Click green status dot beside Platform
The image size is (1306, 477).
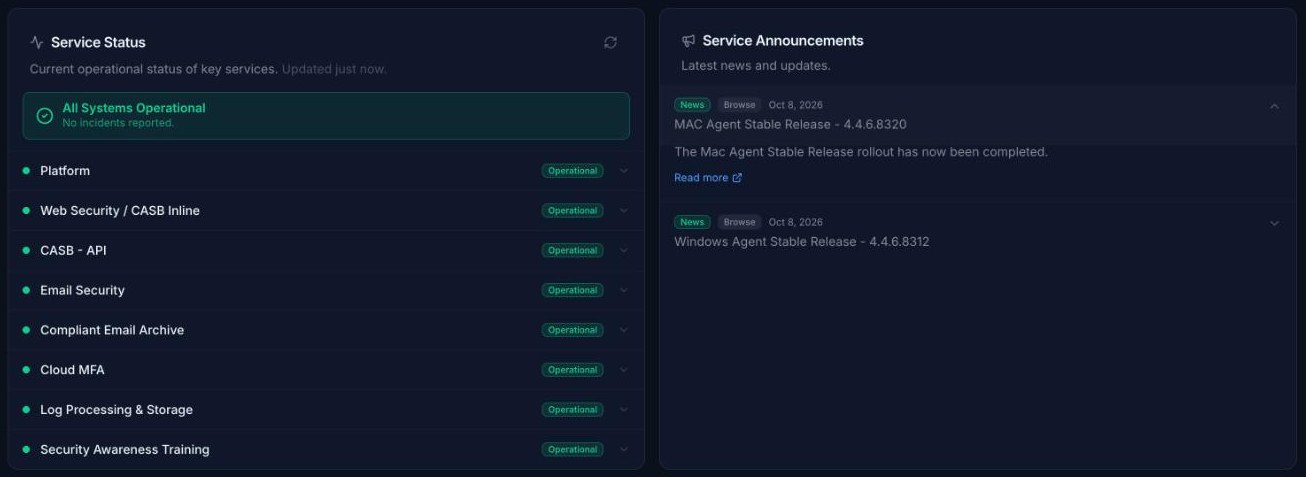click(26, 171)
